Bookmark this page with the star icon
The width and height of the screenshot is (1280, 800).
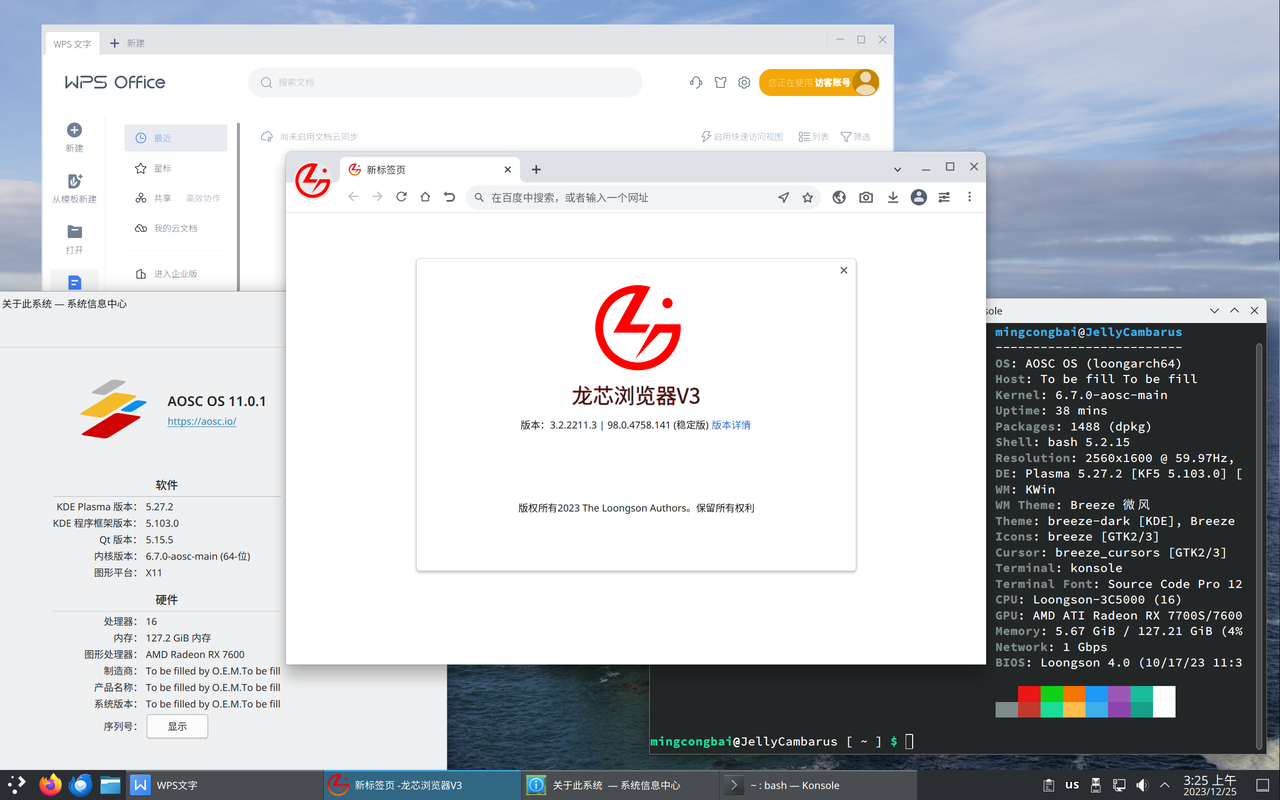click(808, 197)
